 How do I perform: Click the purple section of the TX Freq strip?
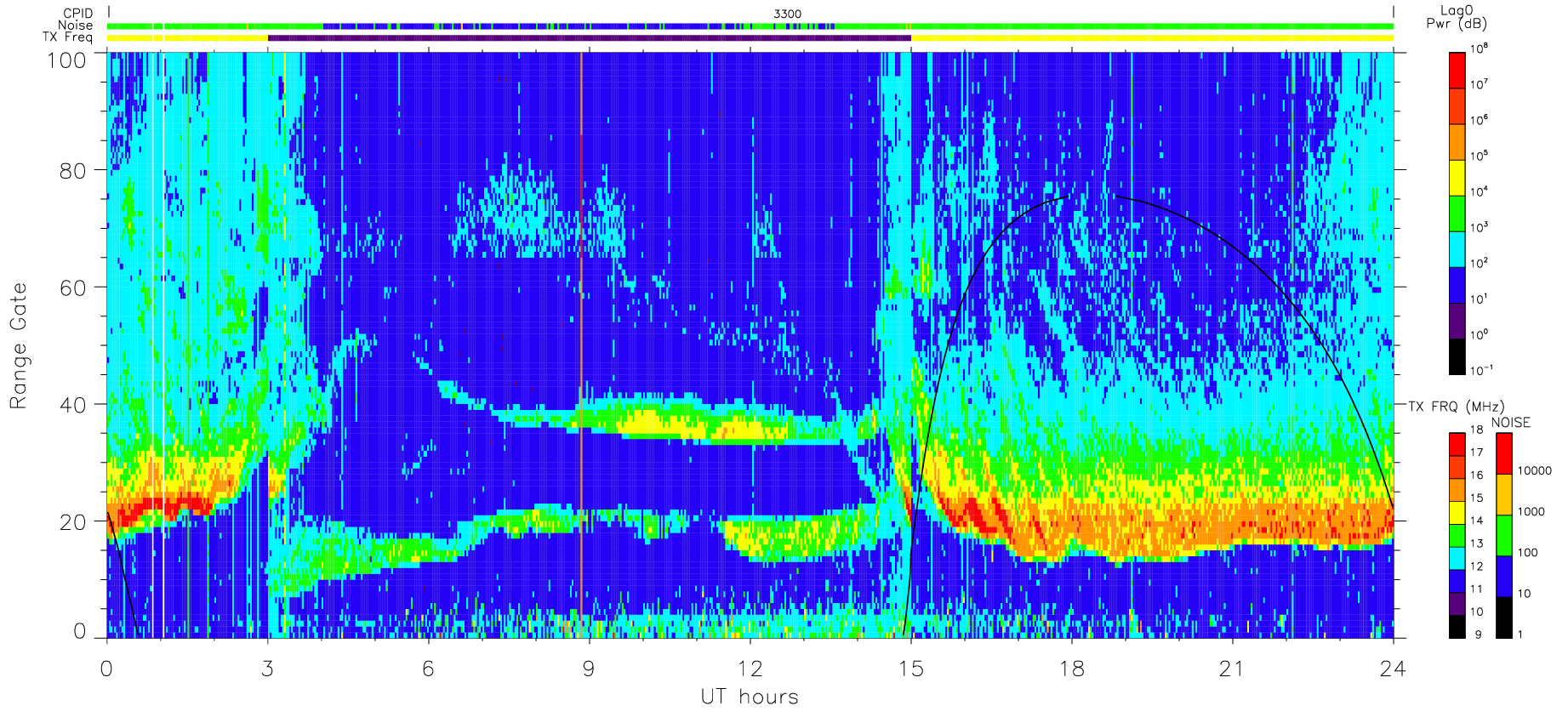click(x=589, y=37)
